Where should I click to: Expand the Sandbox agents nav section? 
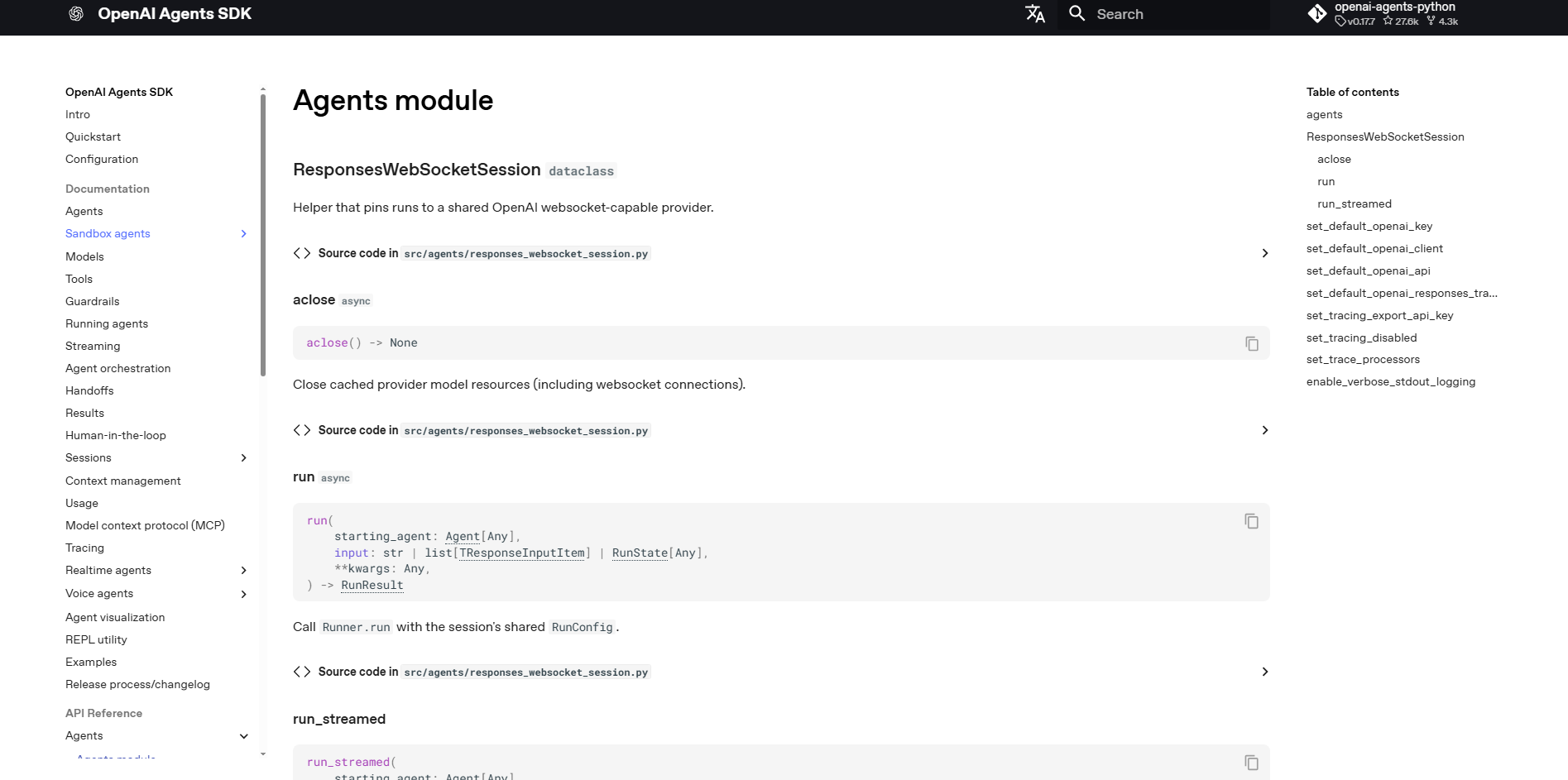243,234
